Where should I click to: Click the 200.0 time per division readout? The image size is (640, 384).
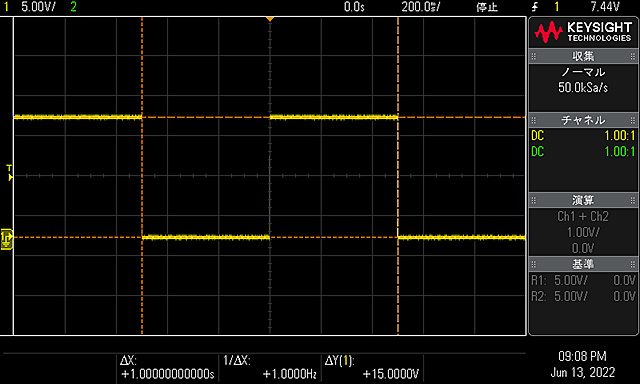coord(421,7)
